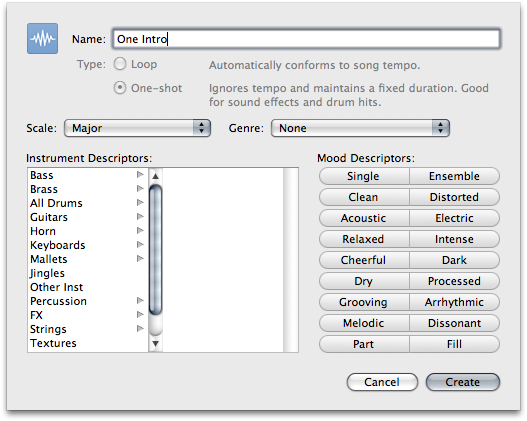The width and height of the screenshot is (527, 421).
Task: Click the instrument list scrollbar thumb
Action: point(155,250)
